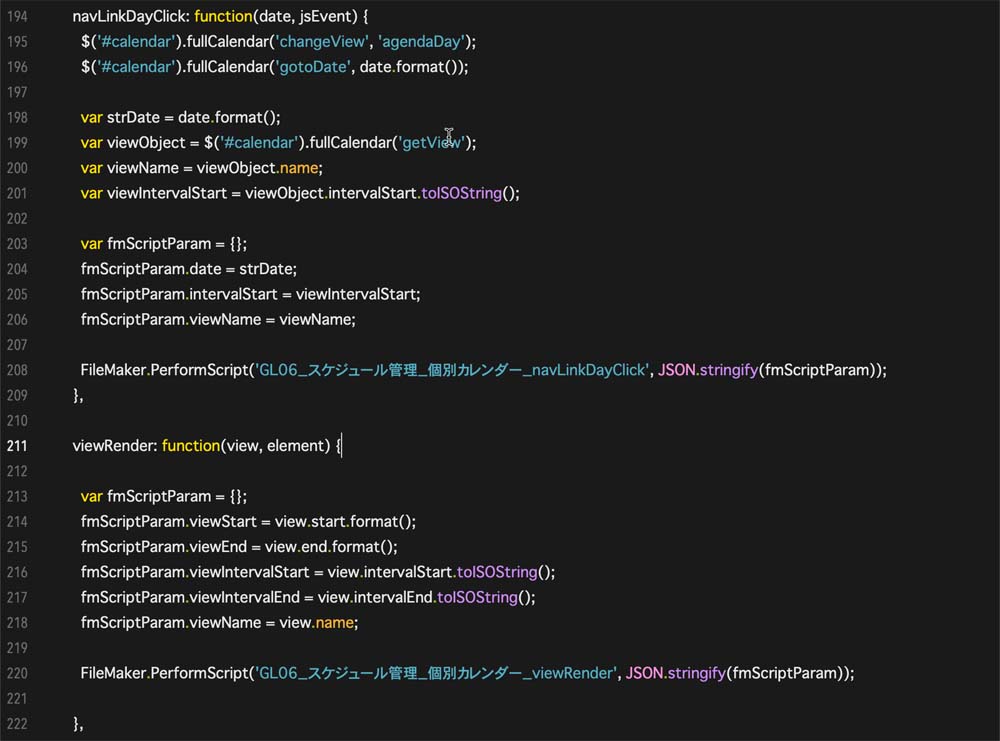Select the 'agendaDay' string literal
Viewport: 1000px width, 741px height.
click(x=422, y=42)
